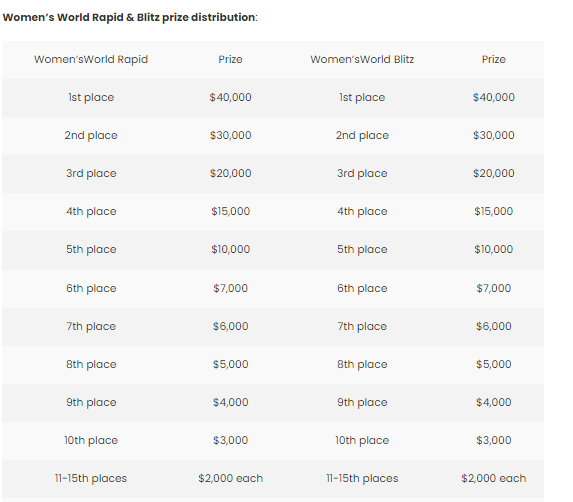
Task: Click the Women's World Blitz column header
Action: (x=362, y=59)
